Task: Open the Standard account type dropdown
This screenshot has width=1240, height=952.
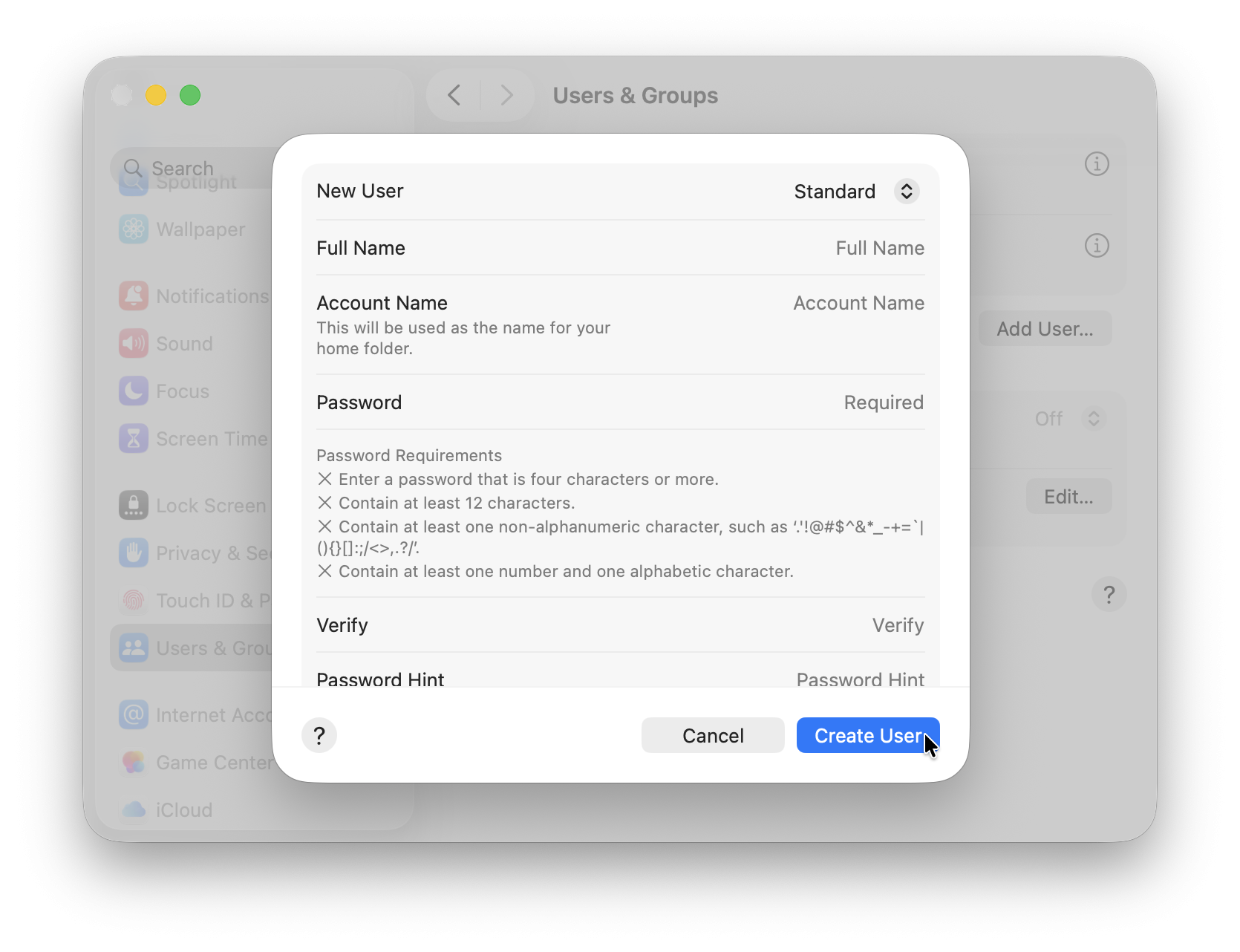Action: tap(856, 191)
